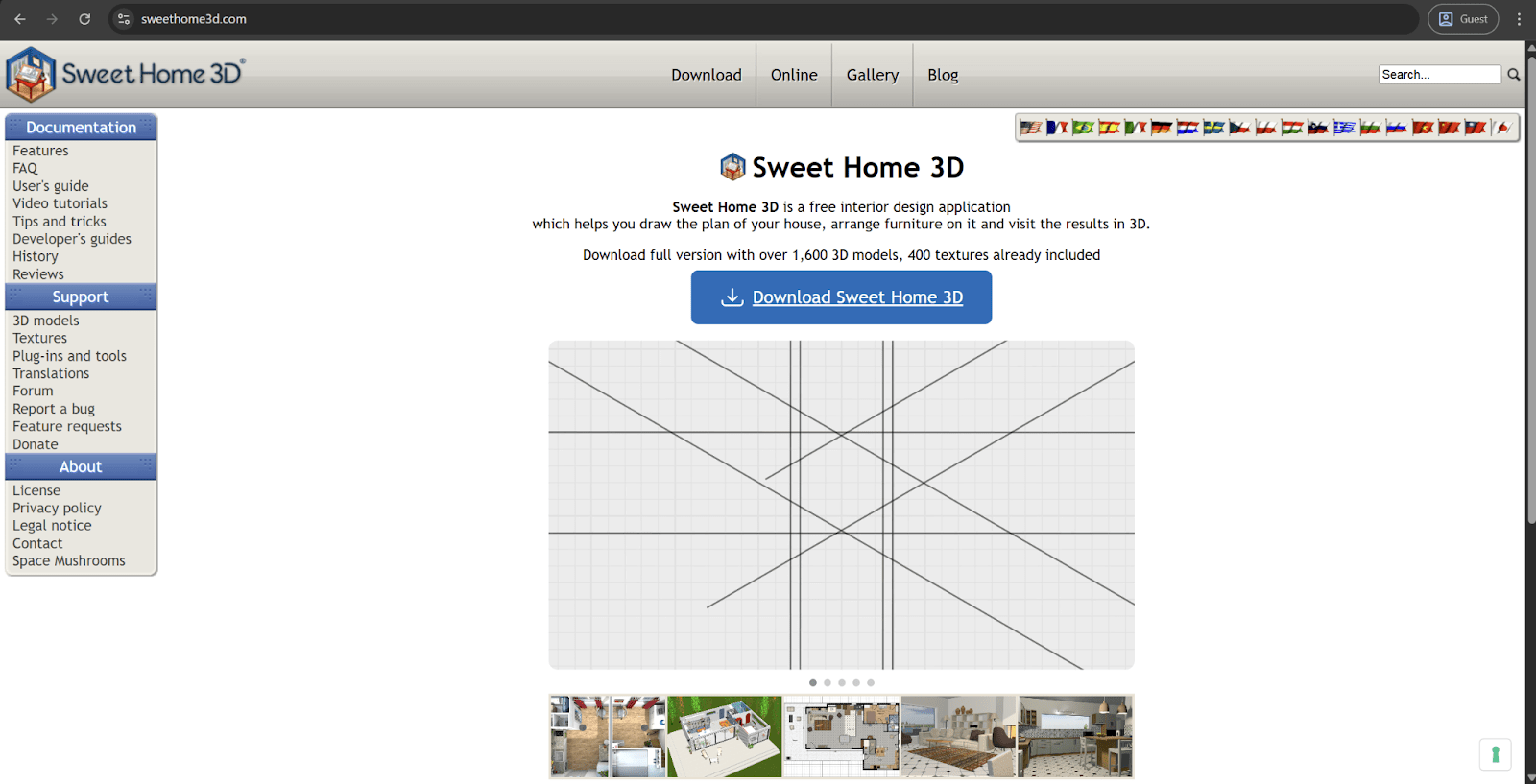Click inside the Search text field
The height and width of the screenshot is (784, 1536).
(1439, 75)
